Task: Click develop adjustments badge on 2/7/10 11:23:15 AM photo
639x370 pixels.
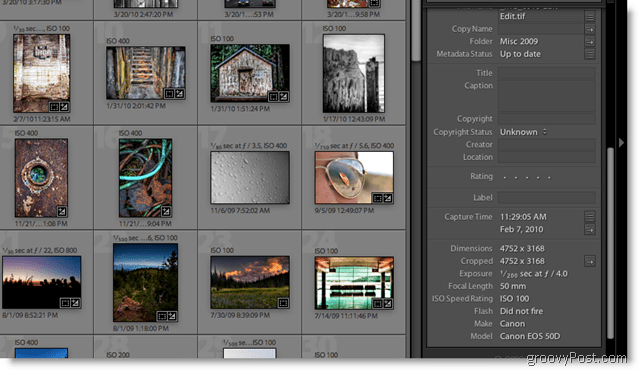Action: pyautogui.click(x=64, y=107)
